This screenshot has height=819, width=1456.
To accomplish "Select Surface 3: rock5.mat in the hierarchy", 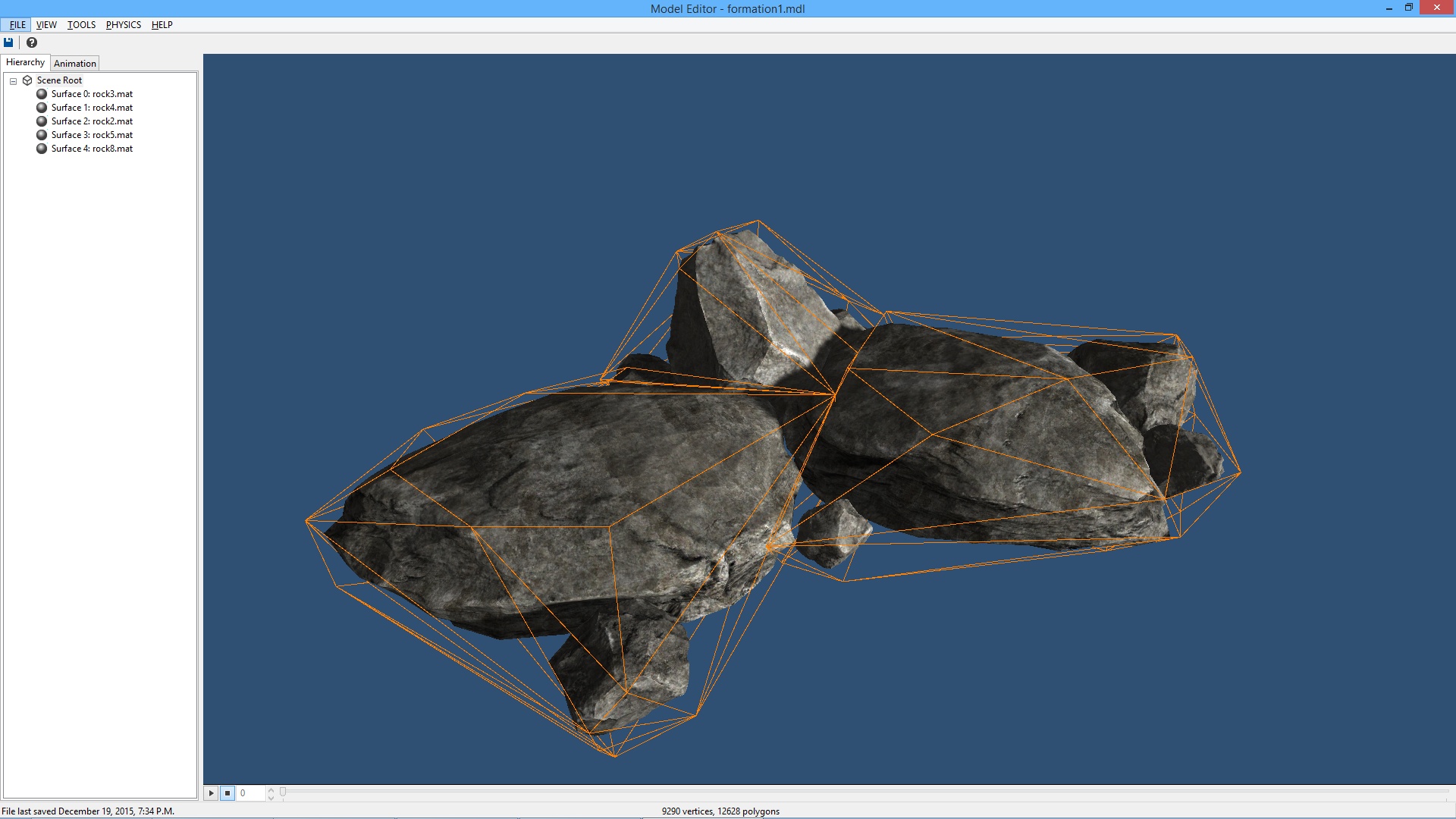I will coord(91,134).
